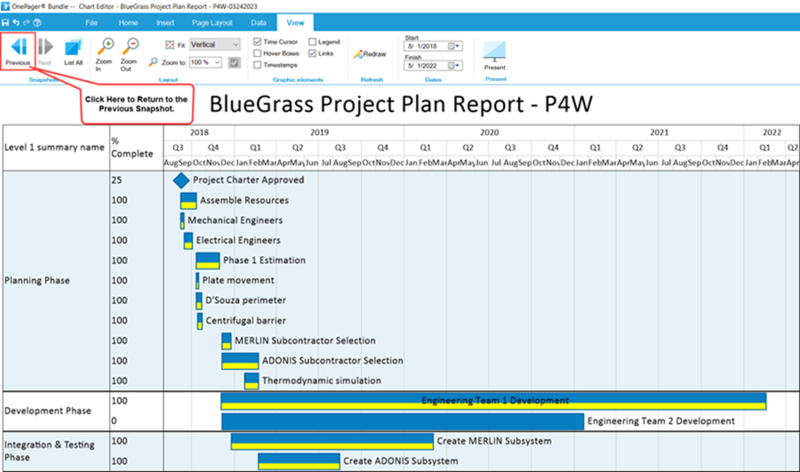Enable the Legend checkbox
The image size is (800, 472).
(x=312, y=42)
